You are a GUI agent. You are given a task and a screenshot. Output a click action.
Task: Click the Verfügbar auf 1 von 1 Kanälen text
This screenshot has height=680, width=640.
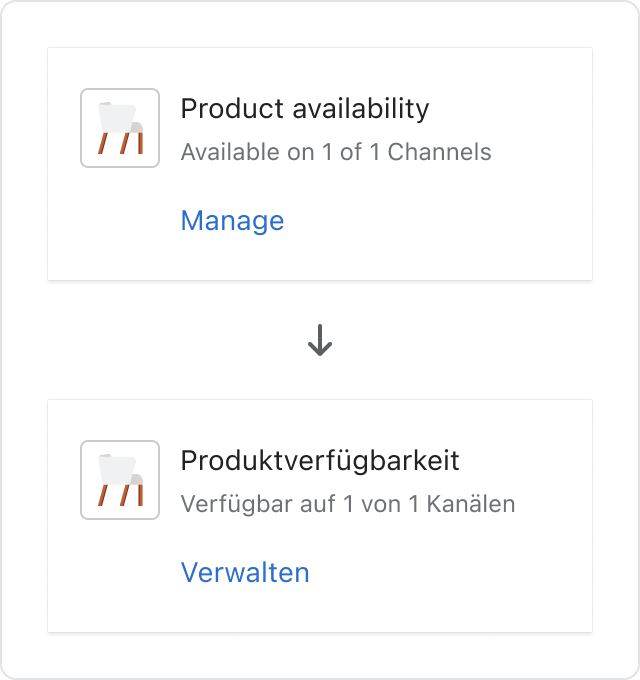point(348,504)
